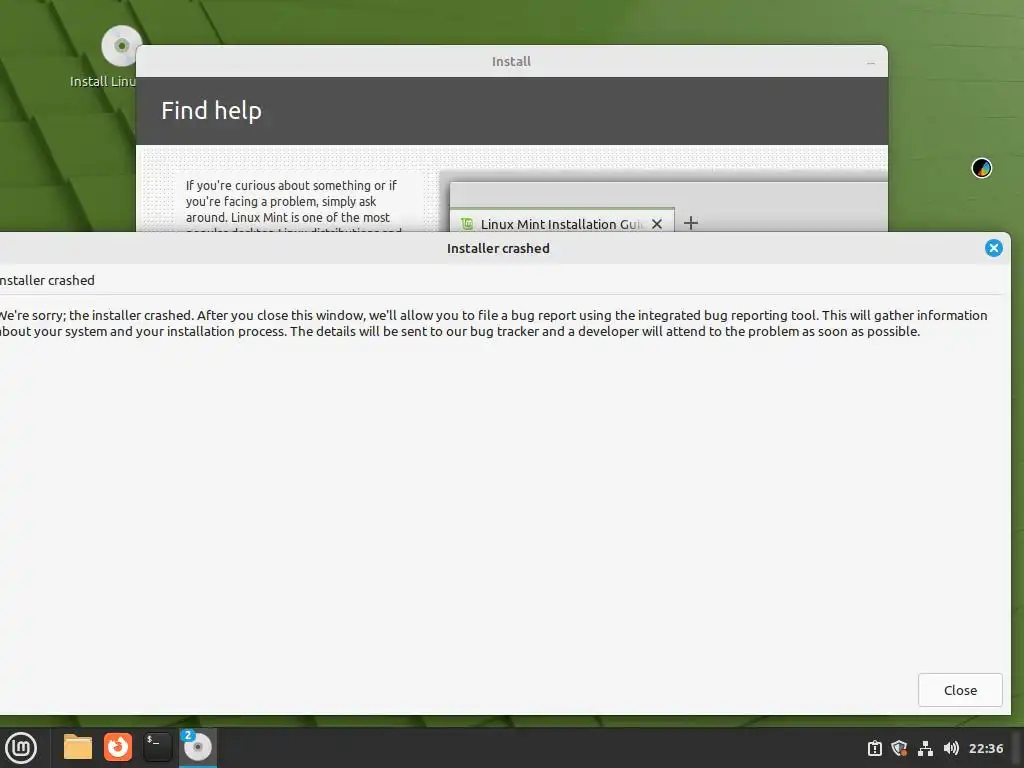Click the Install window title bar
Viewport: 1024px width, 768px height.
tap(511, 61)
